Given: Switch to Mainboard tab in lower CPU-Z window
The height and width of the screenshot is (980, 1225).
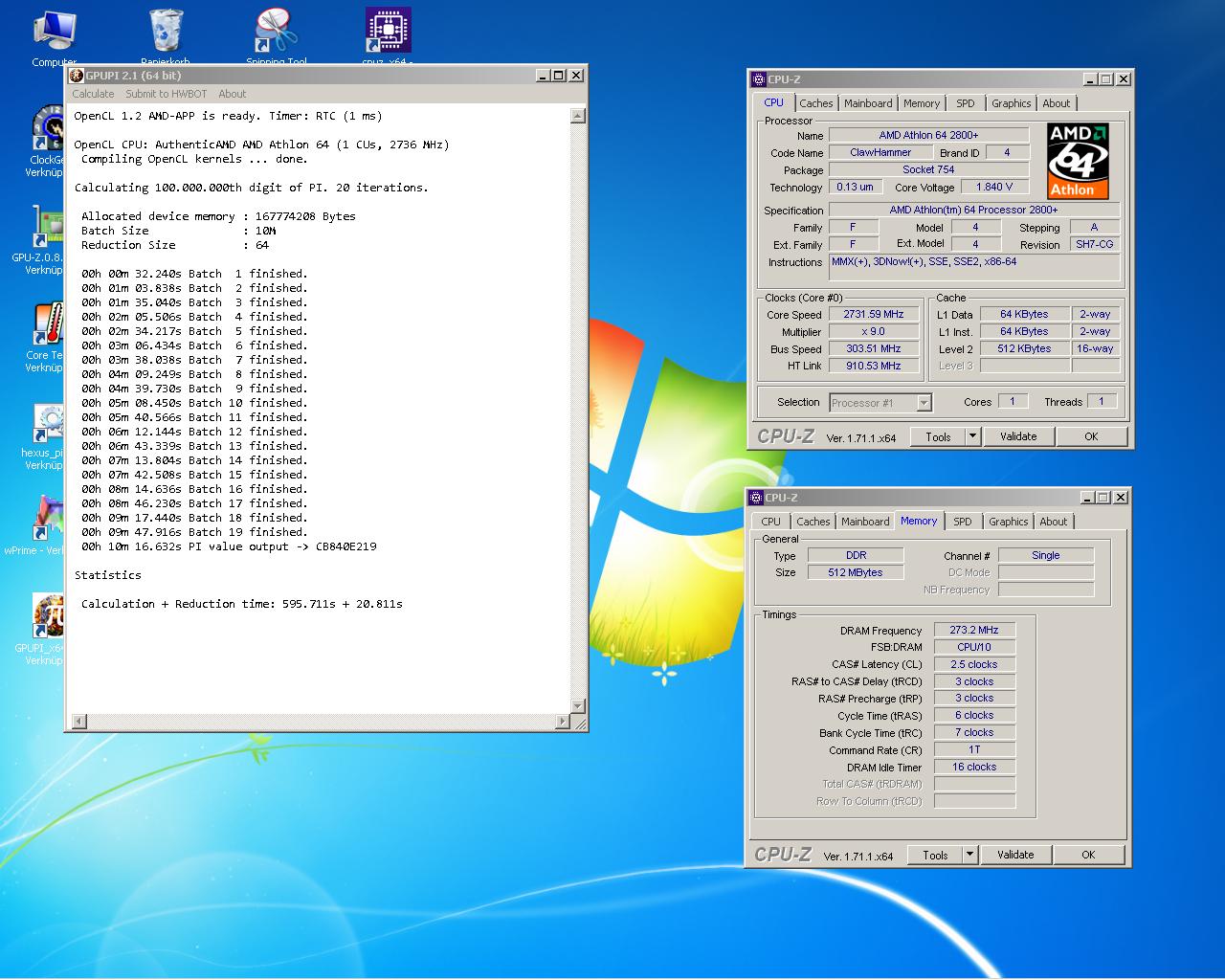Looking at the screenshot, I should click(865, 522).
